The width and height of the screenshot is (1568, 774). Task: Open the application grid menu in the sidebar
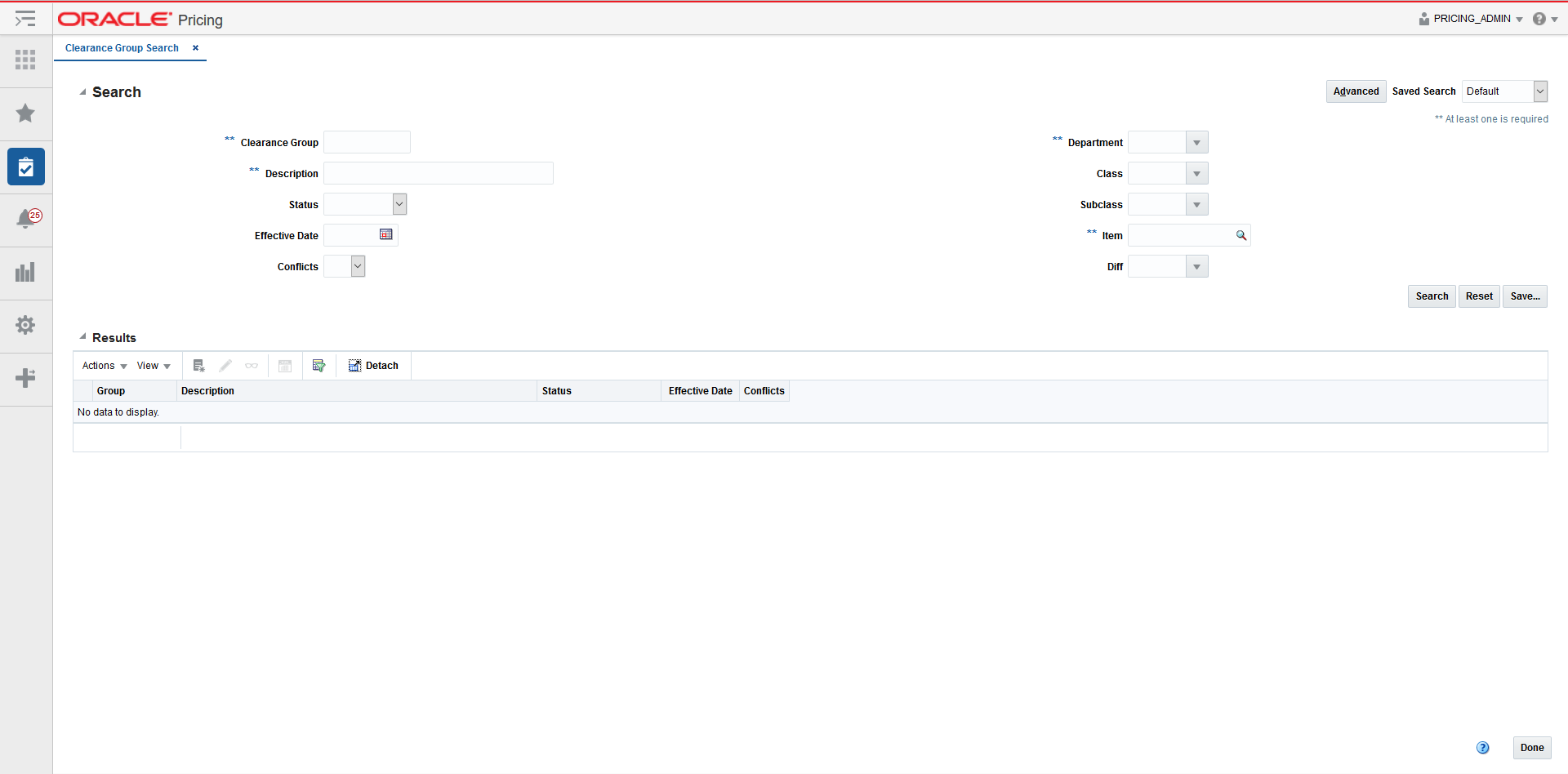click(x=25, y=60)
